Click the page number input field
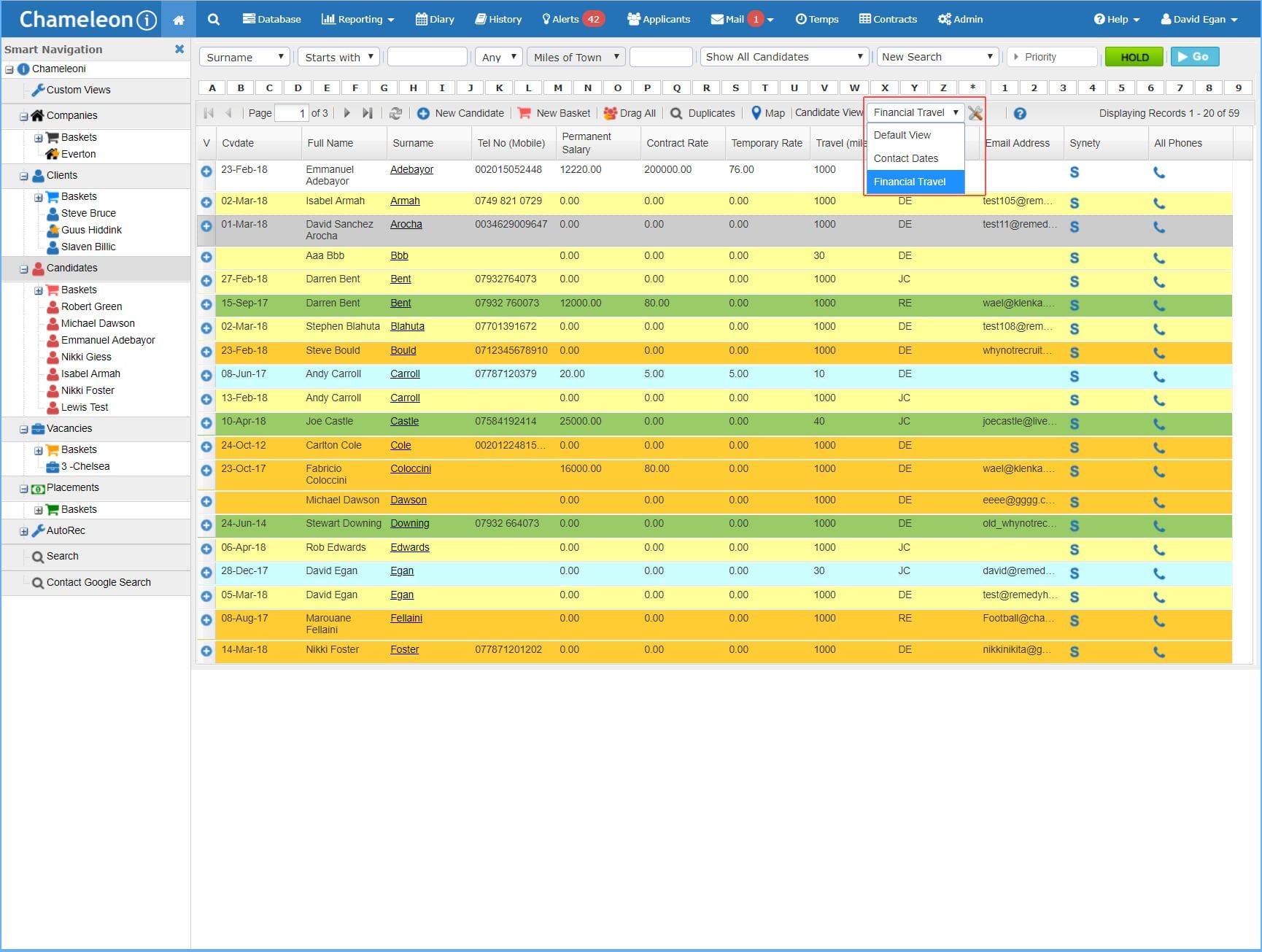This screenshot has width=1262, height=952. 291,113
